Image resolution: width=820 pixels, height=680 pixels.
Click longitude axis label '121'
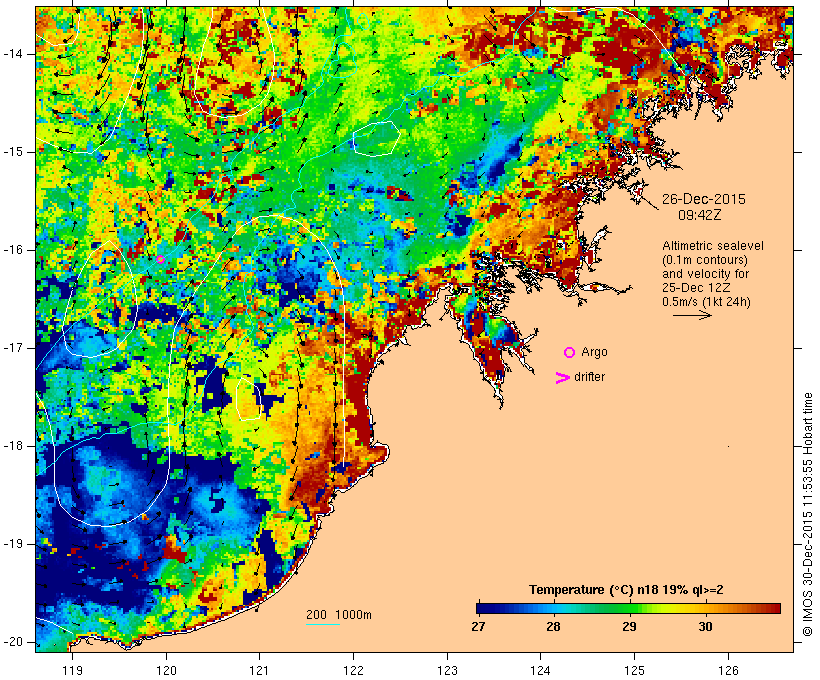coord(259,670)
